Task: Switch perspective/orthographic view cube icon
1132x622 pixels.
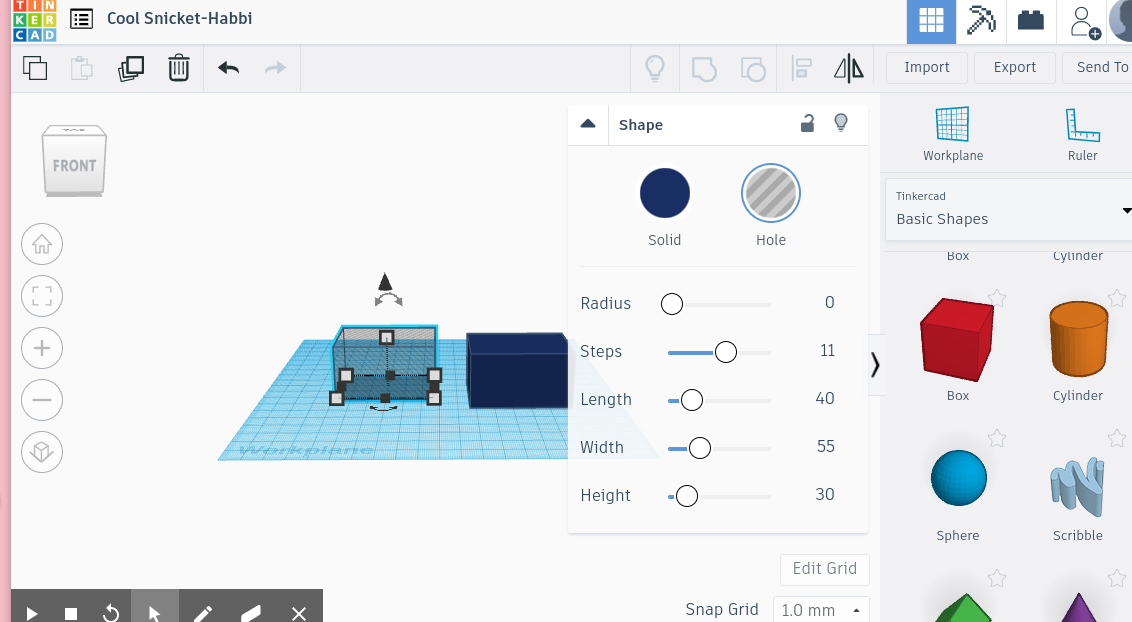Action: [42, 452]
